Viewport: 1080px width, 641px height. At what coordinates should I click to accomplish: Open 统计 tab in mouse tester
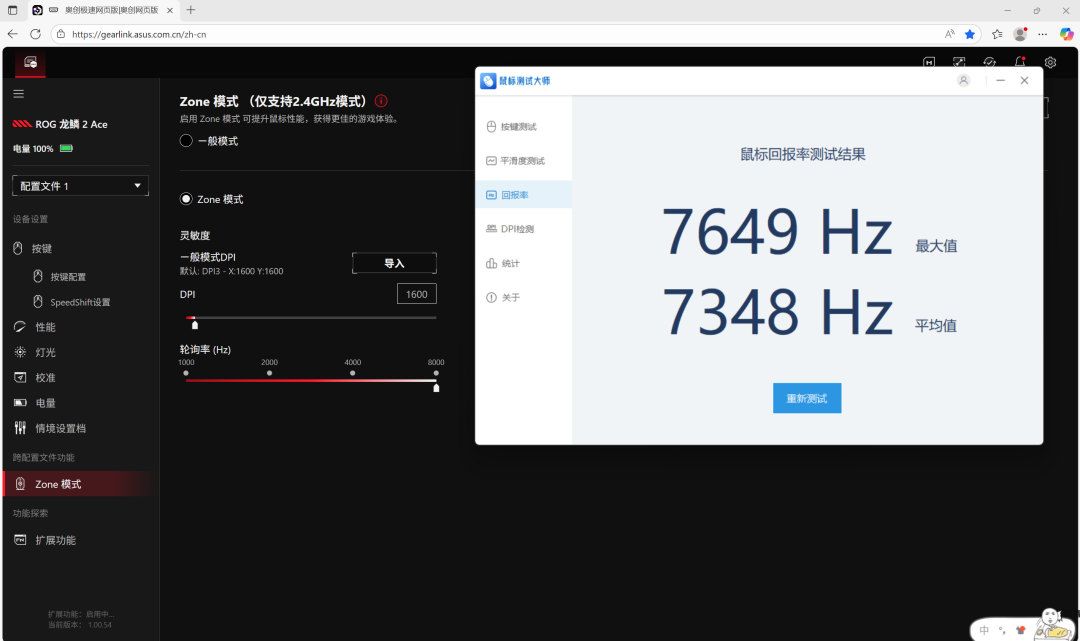pyautogui.click(x=523, y=263)
